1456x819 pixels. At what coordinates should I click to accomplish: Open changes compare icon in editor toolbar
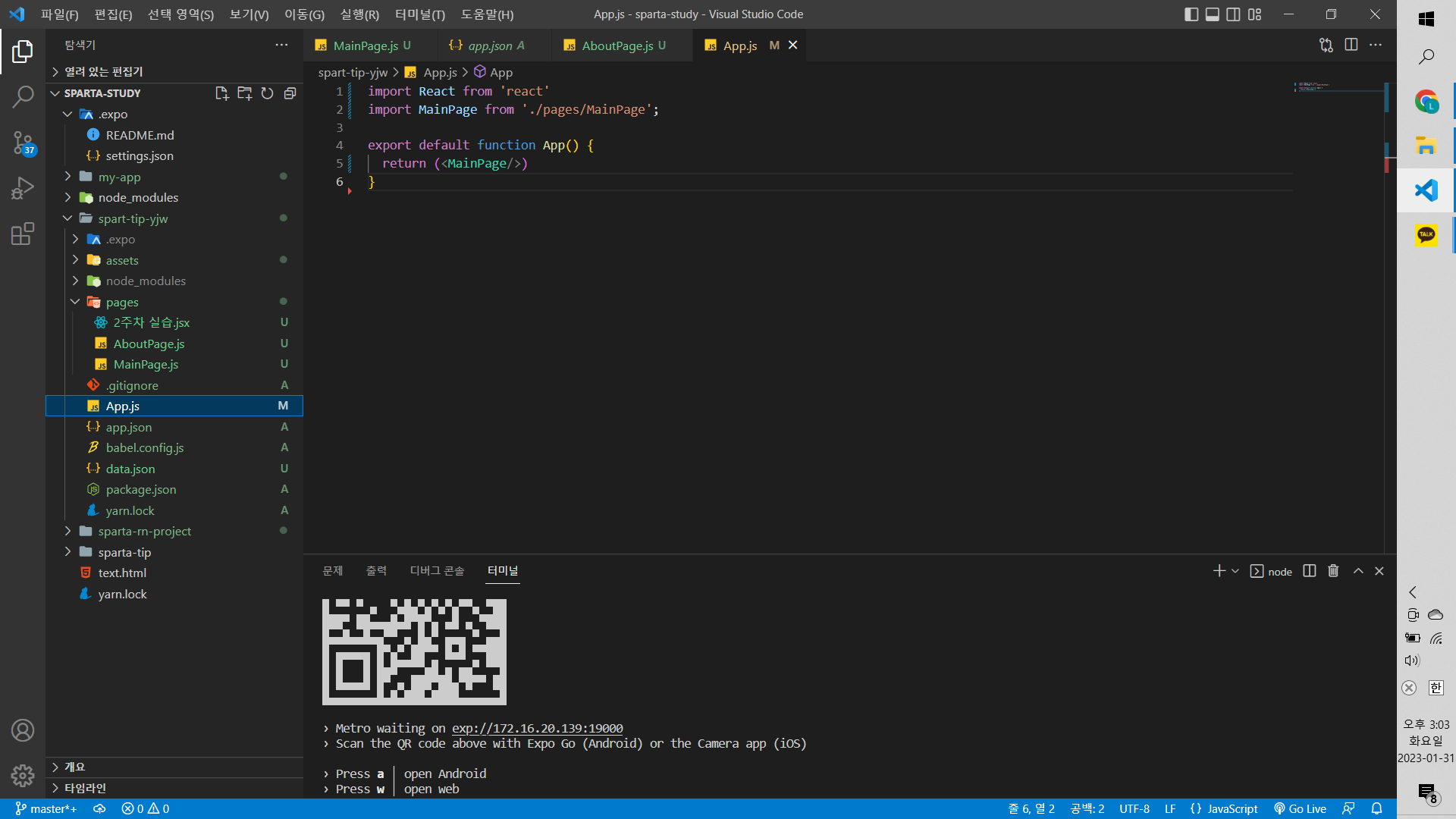1326,45
